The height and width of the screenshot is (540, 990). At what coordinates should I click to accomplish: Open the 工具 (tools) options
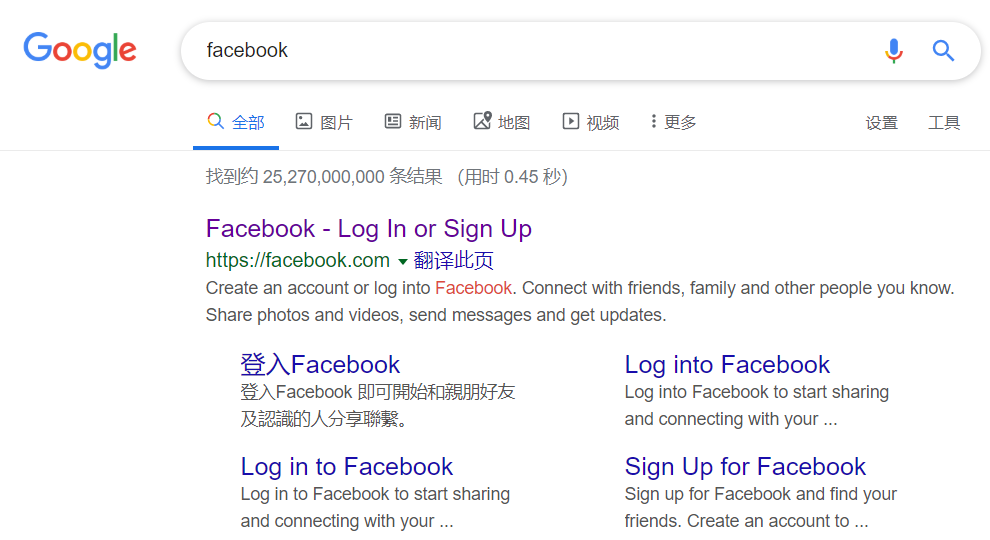(944, 123)
